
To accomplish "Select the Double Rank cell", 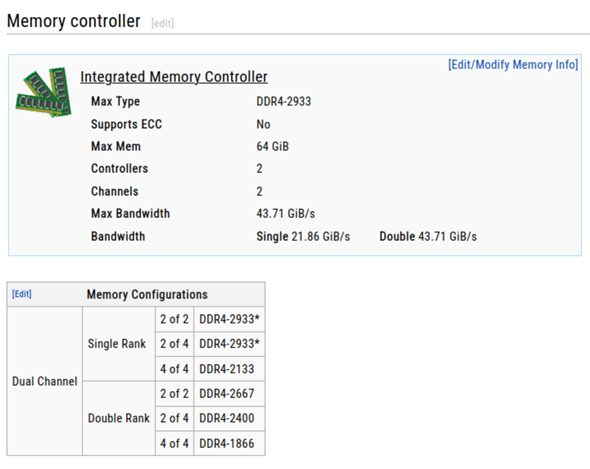I will tap(119, 418).
